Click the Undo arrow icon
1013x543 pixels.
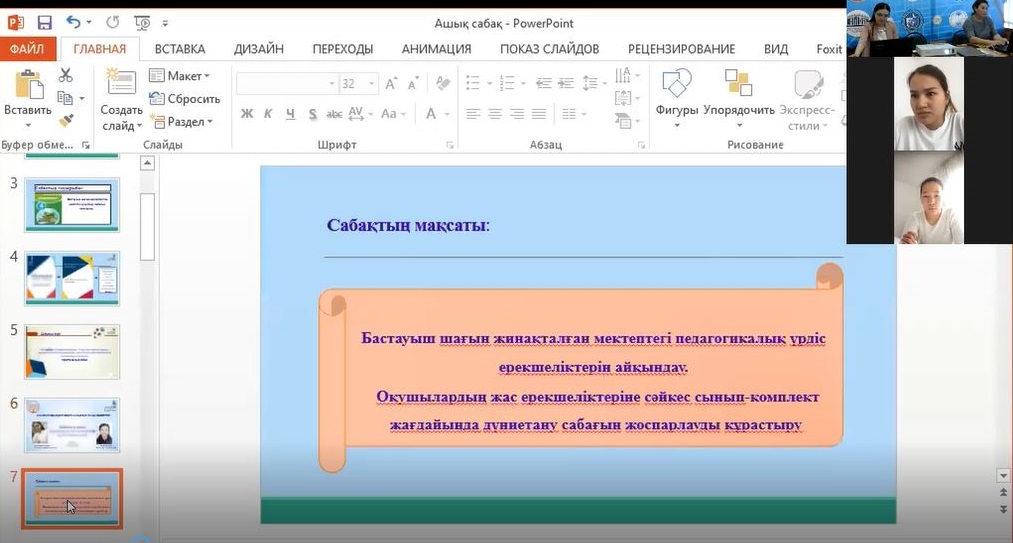pos(74,22)
